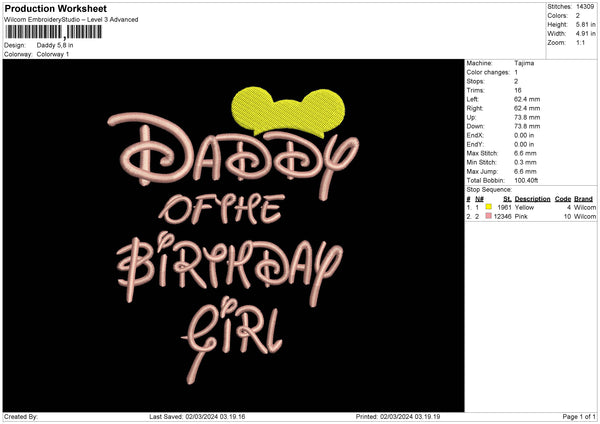Select the Right value 62.4 mm
Image resolution: width=600 pixels, height=424 pixels.
(x=527, y=109)
